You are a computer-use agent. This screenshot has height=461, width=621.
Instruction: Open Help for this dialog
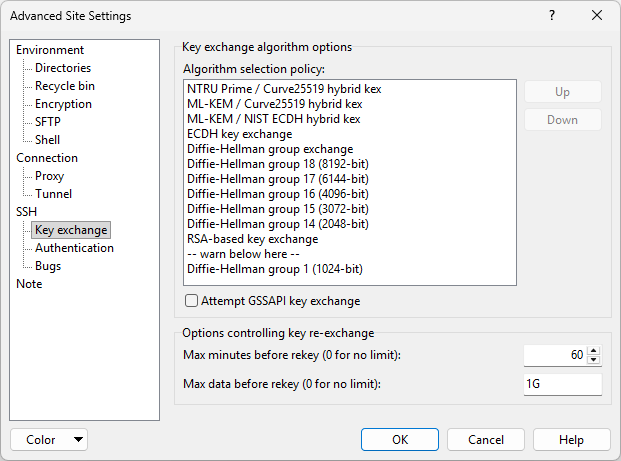pyautogui.click(x=571, y=440)
